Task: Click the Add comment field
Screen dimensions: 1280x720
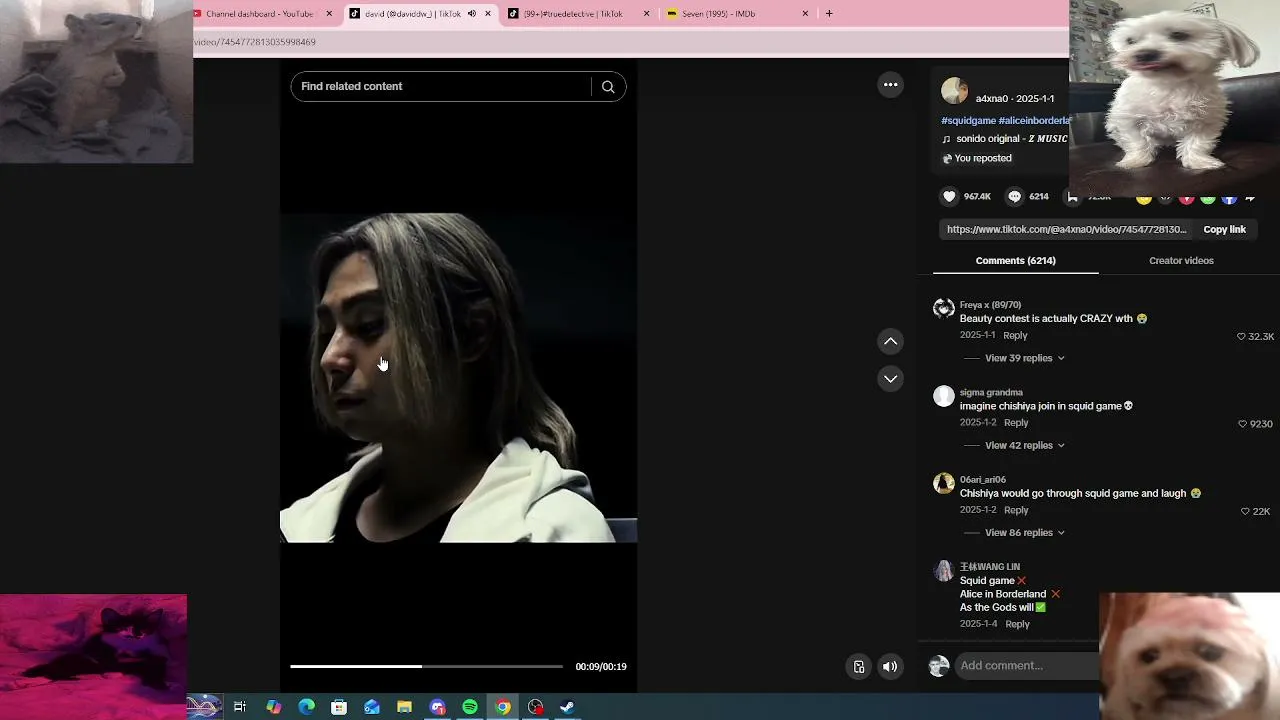Action: coord(1027,666)
